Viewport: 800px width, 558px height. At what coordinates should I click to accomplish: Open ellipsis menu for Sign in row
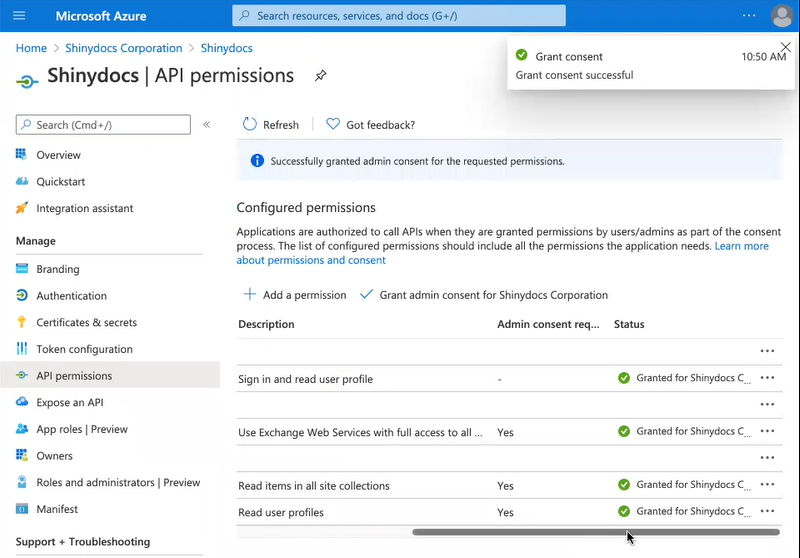pos(767,378)
